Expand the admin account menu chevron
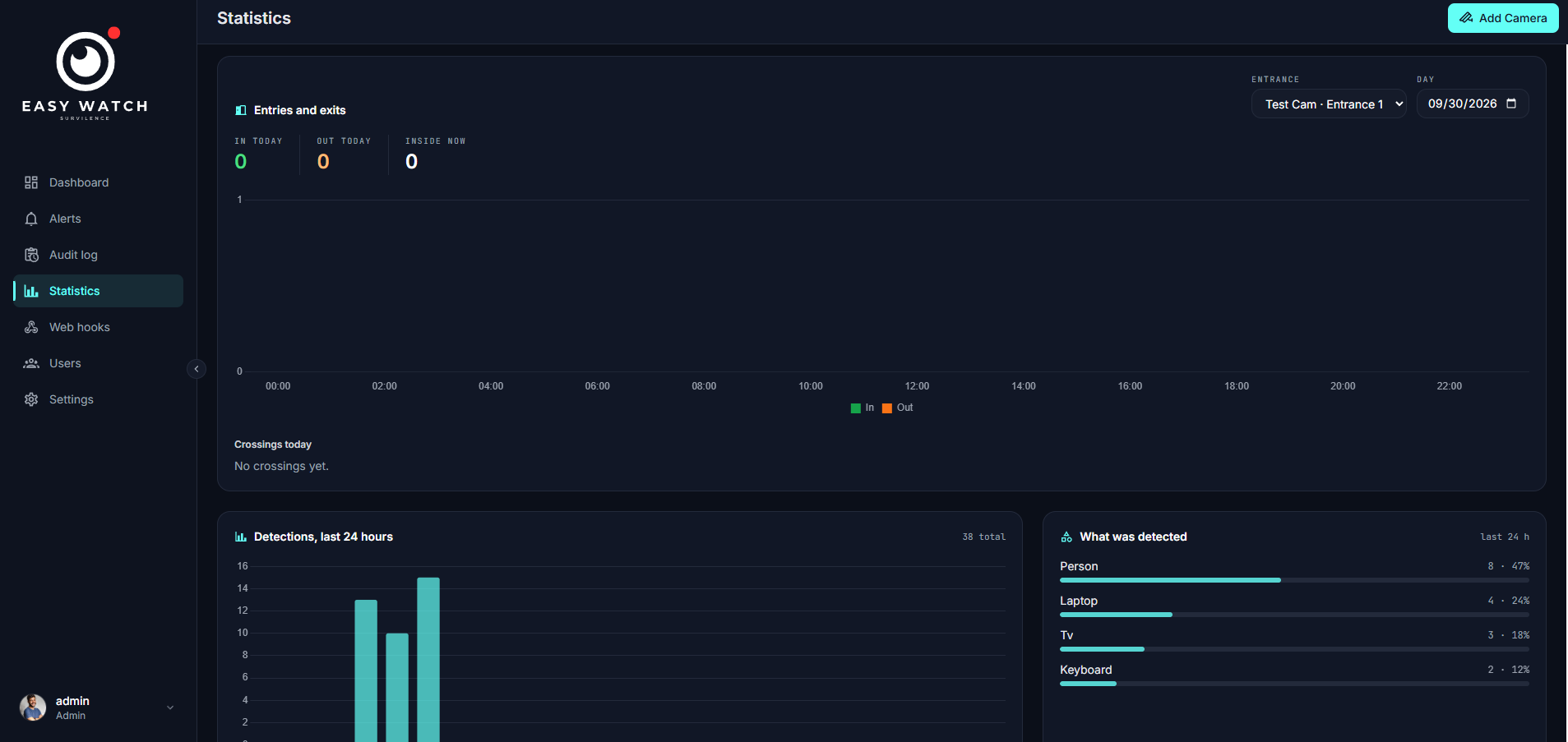Image resolution: width=1568 pixels, height=742 pixels. [x=170, y=707]
